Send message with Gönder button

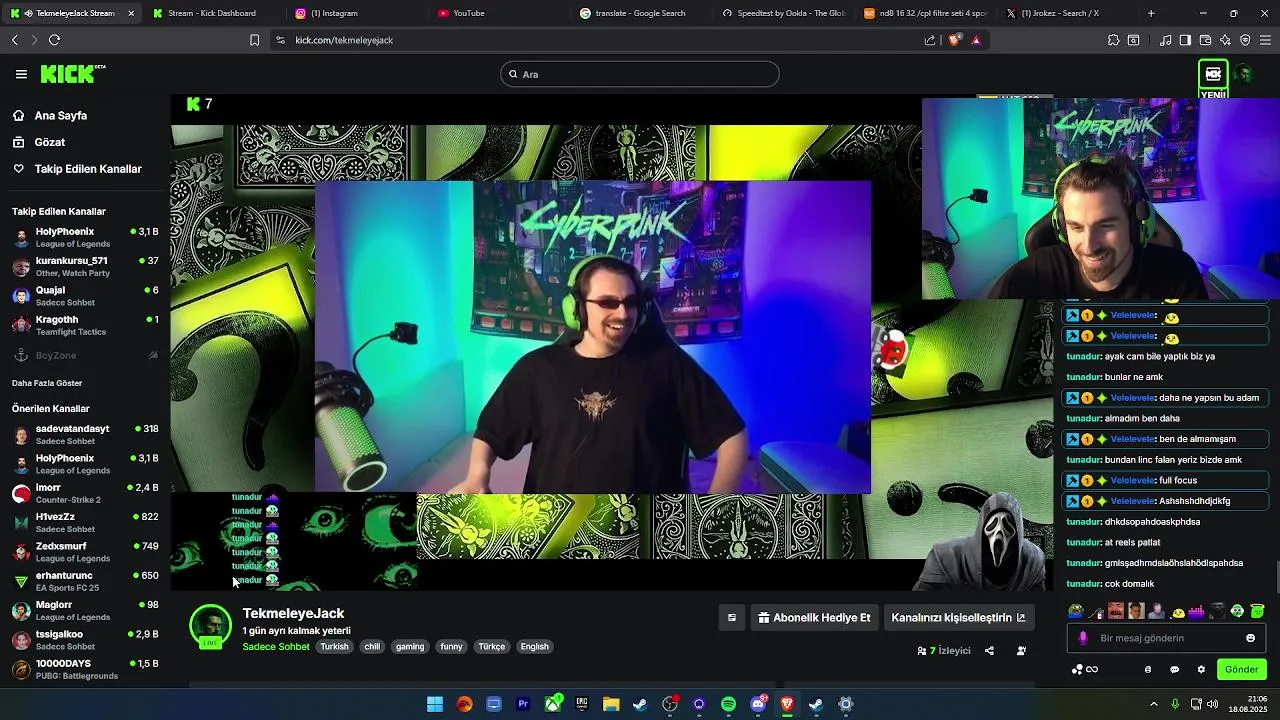(x=1241, y=669)
